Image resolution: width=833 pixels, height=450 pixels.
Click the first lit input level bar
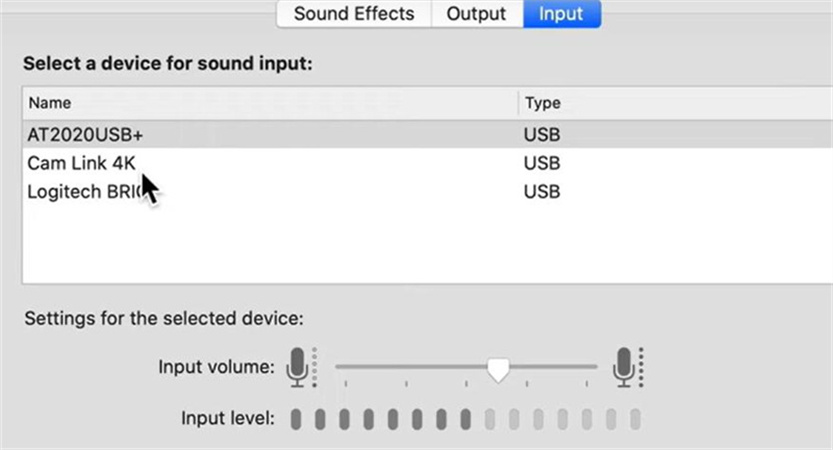pos(297,418)
